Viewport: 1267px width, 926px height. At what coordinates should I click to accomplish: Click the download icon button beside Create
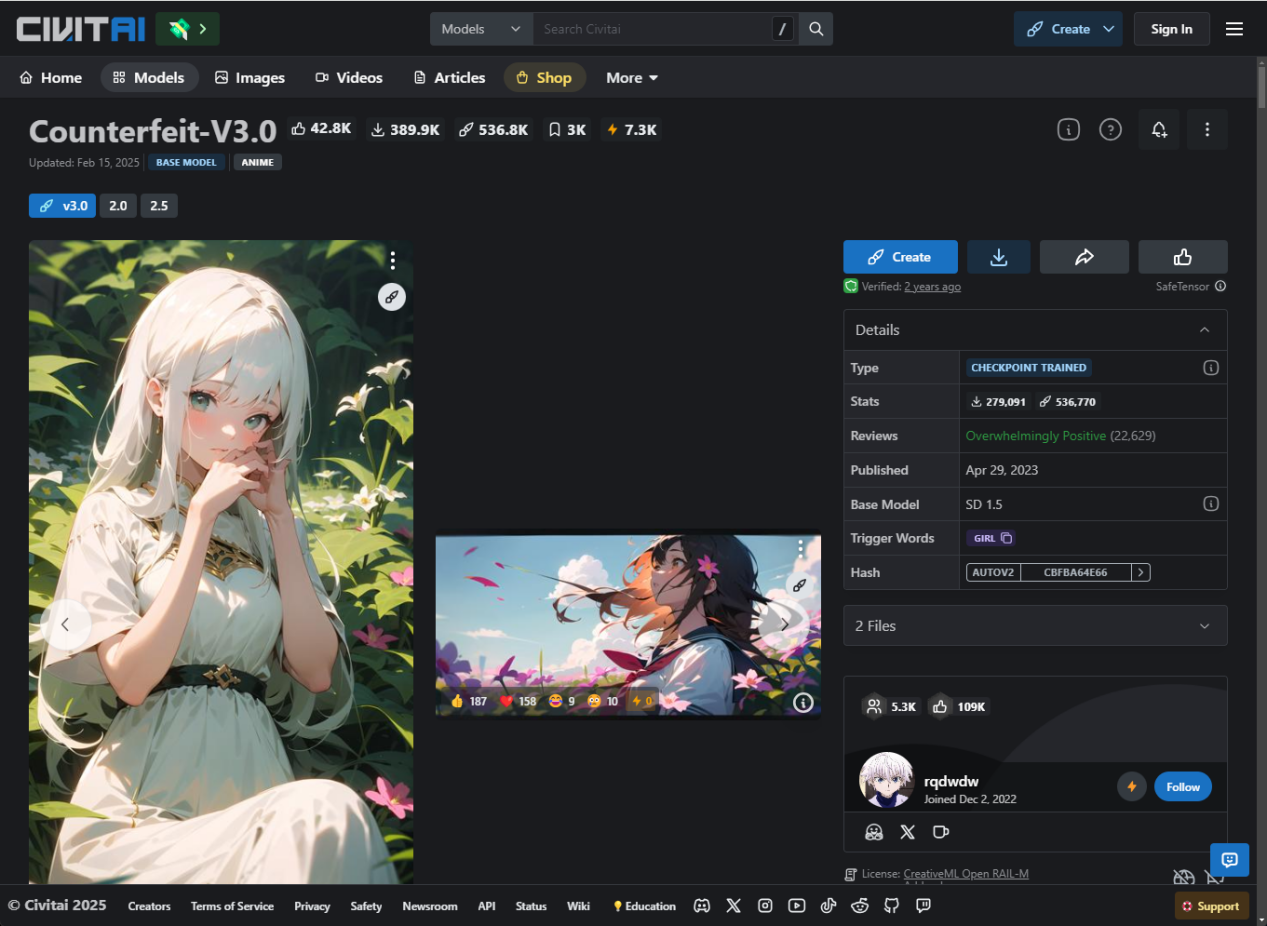(998, 257)
